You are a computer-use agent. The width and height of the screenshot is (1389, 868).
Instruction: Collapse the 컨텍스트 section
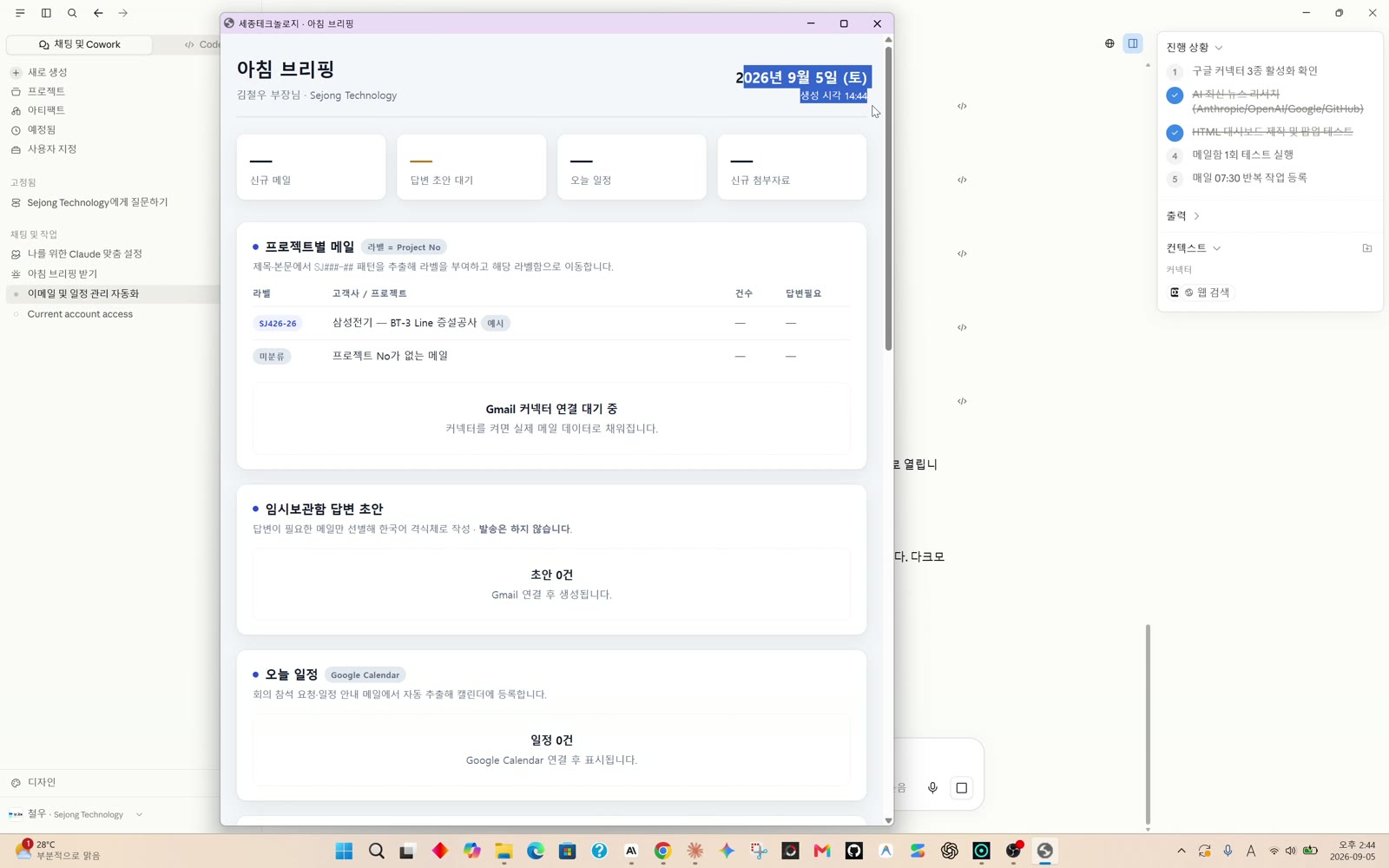[x=1194, y=248]
